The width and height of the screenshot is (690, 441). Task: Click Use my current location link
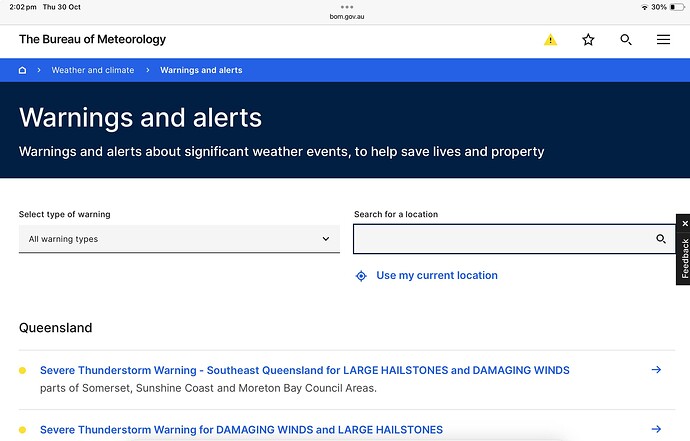tap(437, 275)
